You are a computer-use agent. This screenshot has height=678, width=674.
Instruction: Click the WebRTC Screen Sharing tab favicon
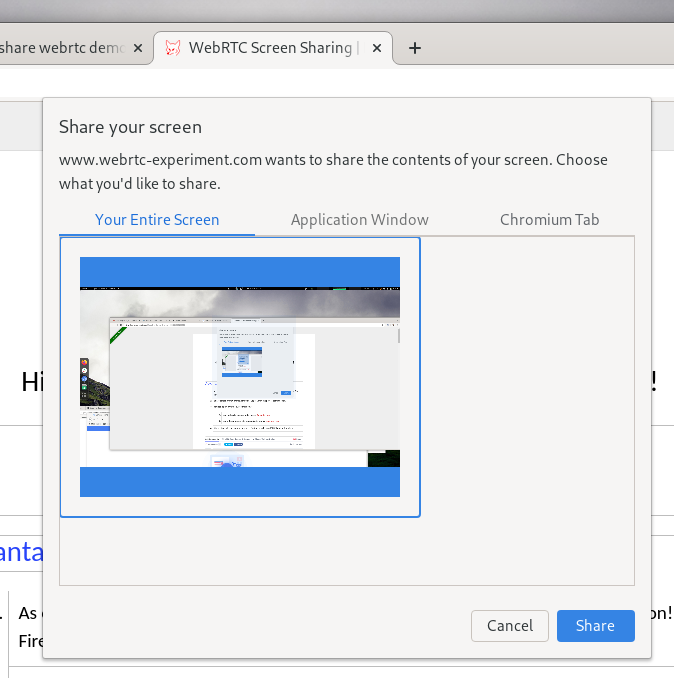point(173,48)
